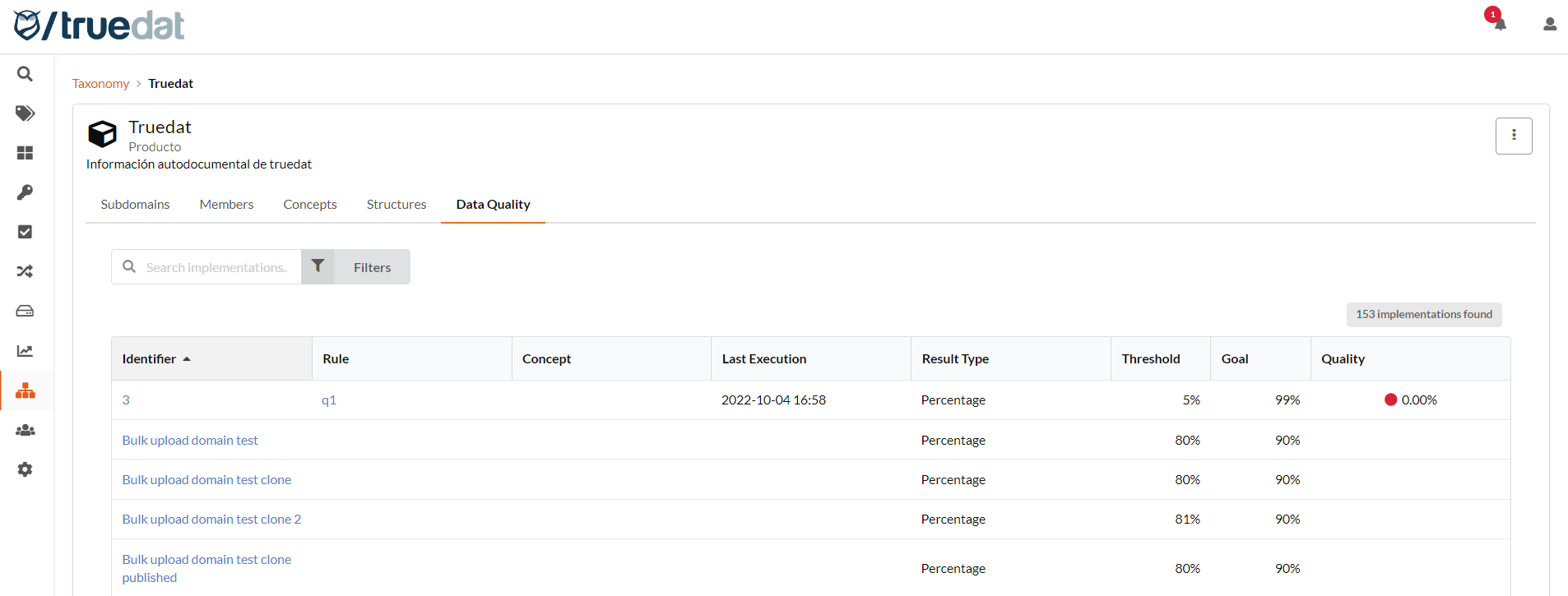Click the hard drive sidebar icon
The image size is (1568, 596).
[26, 311]
